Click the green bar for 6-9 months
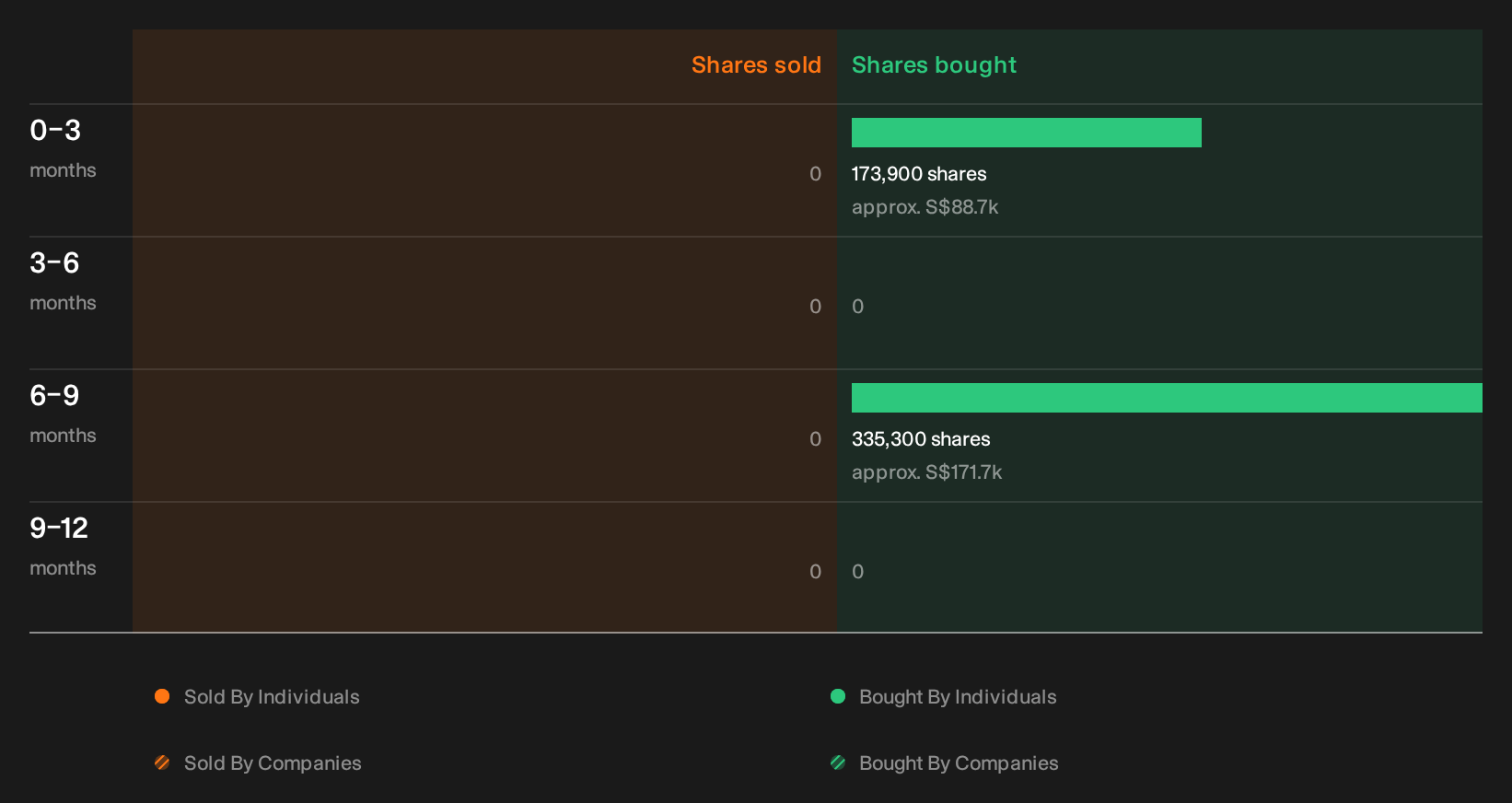The image size is (1512, 803). click(1167, 398)
